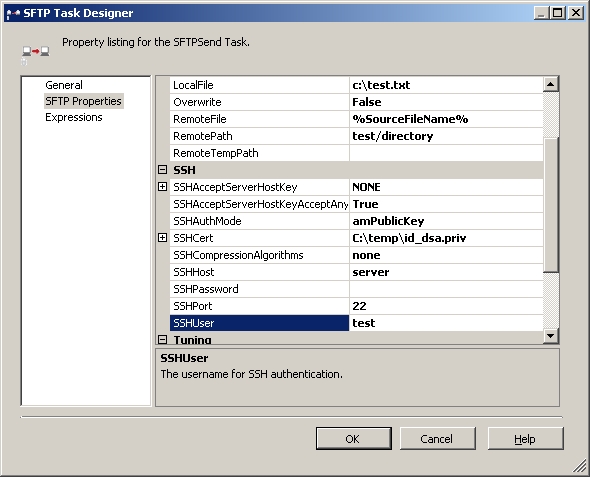Image resolution: width=590 pixels, height=477 pixels.
Task: Collapse the SSH category section
Action: (x=162, y=170)
